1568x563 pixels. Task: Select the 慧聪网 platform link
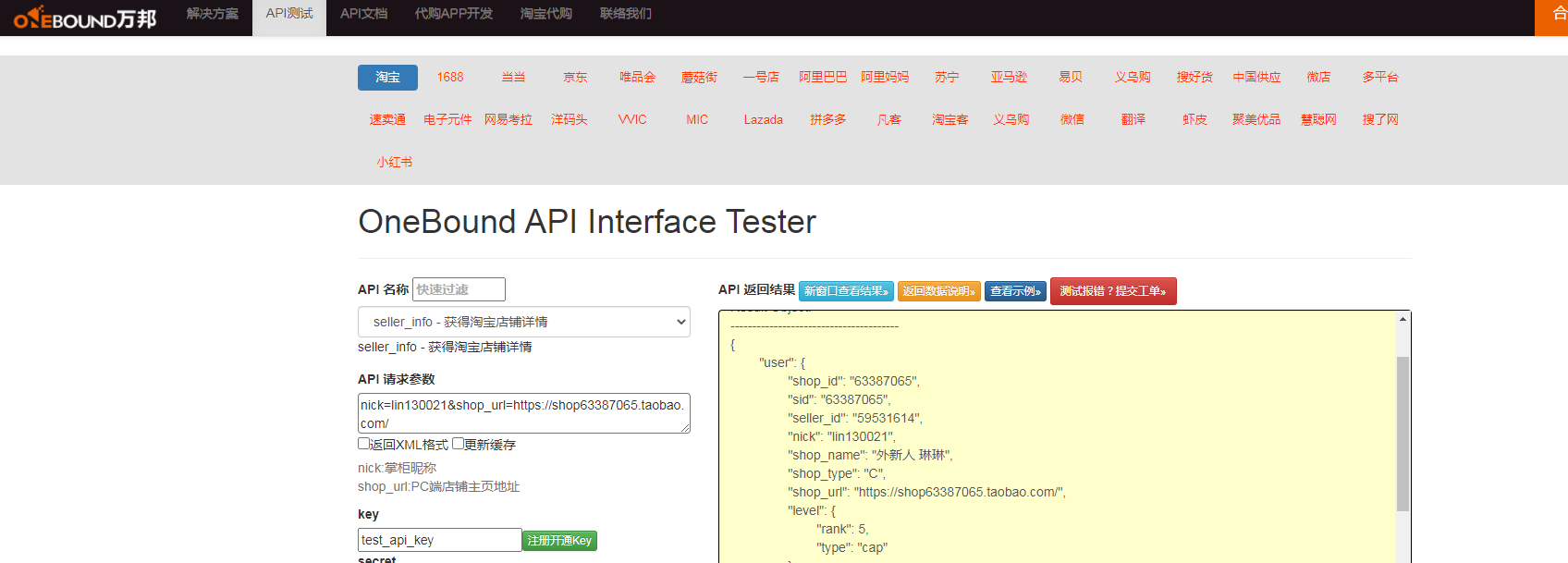coord(1318,120)
